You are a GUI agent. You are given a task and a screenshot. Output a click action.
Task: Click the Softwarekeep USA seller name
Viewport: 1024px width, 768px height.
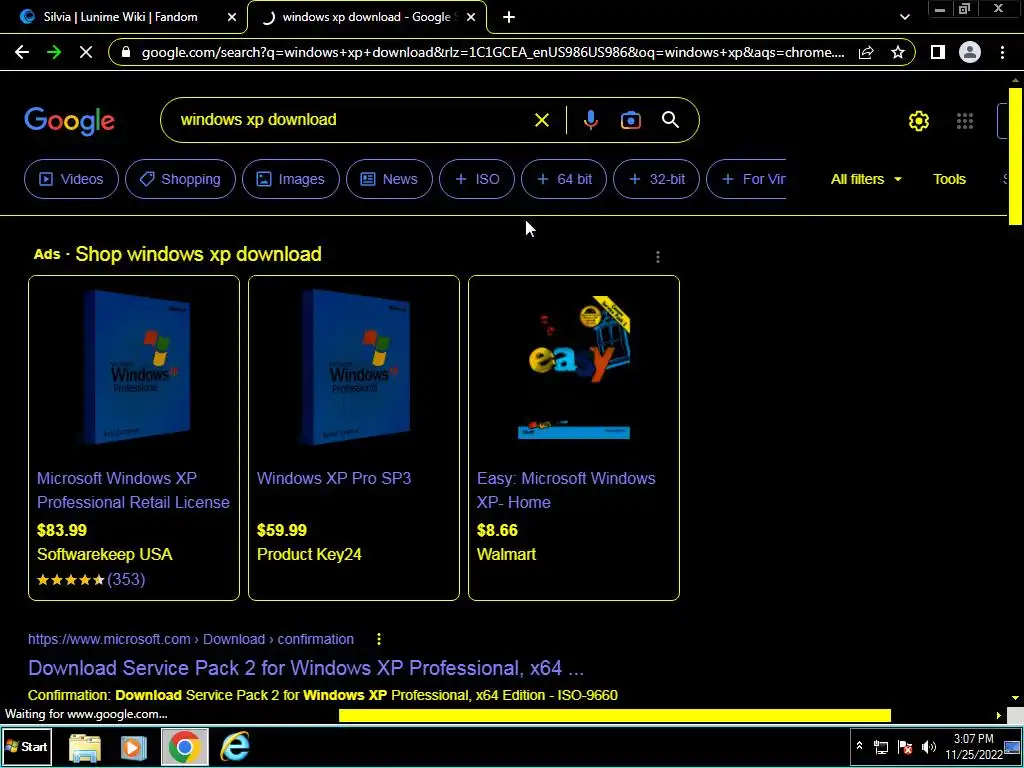coord(104,554)
